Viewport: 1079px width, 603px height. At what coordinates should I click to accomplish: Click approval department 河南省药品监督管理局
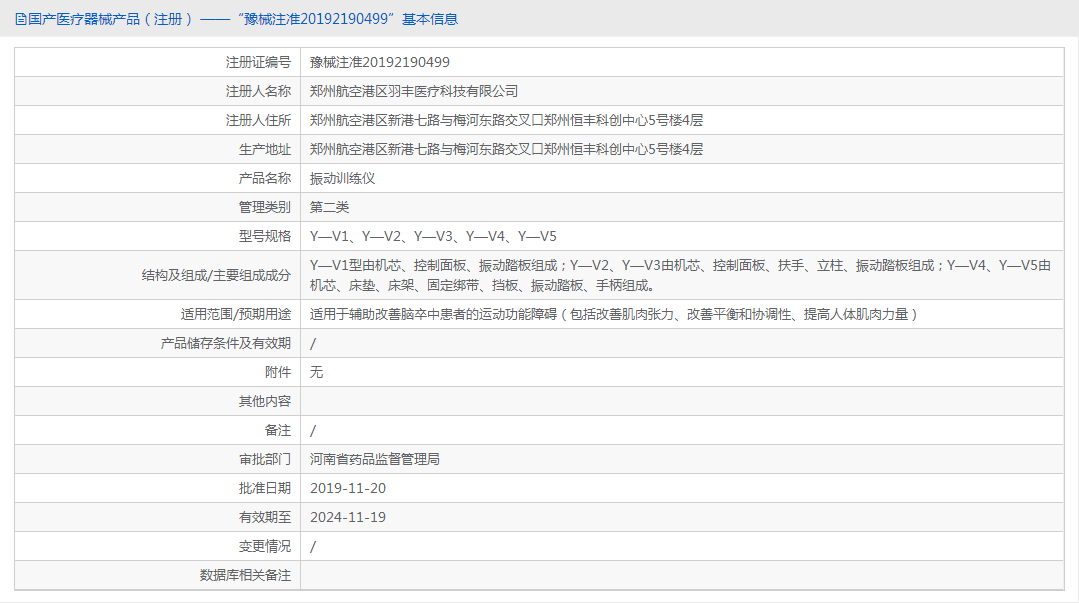pyautogui.click(x=374, y=459)
